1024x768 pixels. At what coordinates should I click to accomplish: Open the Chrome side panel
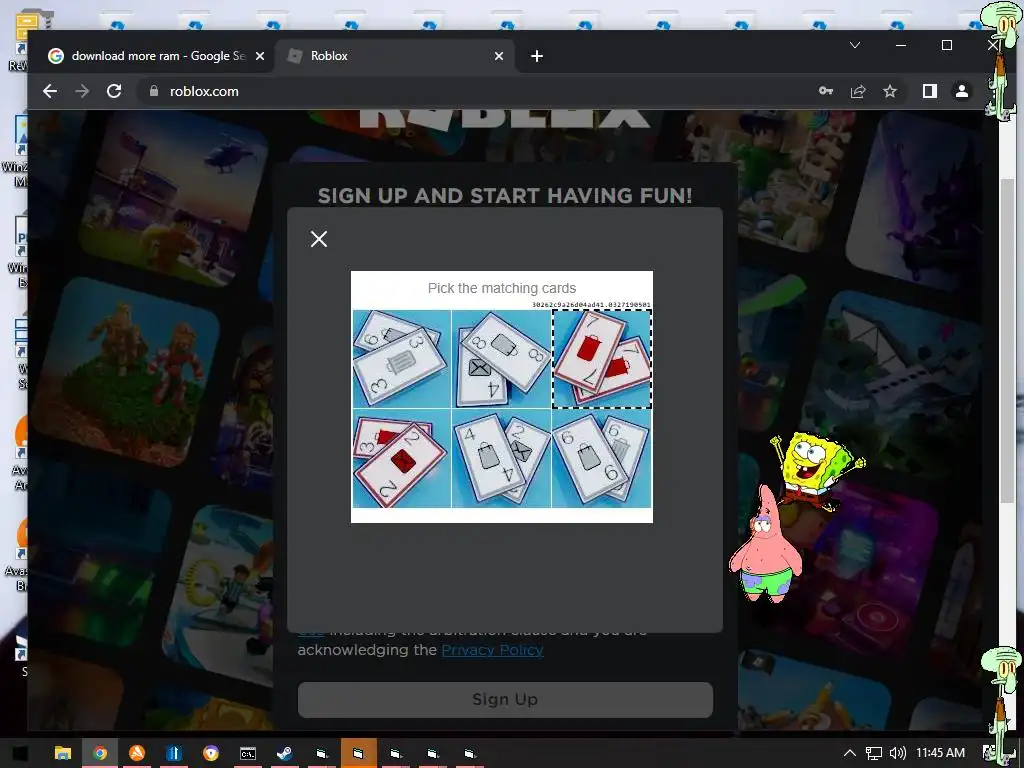pos(930,91)
